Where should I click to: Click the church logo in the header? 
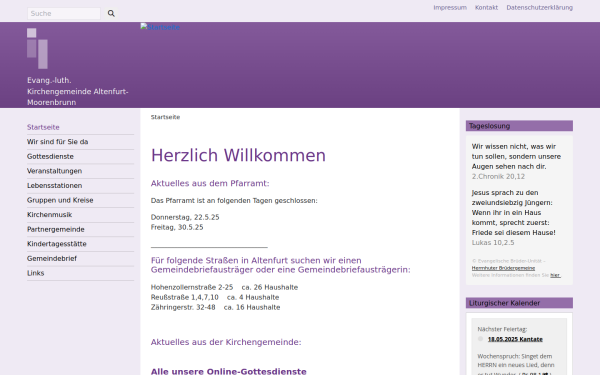pos(38,49)
